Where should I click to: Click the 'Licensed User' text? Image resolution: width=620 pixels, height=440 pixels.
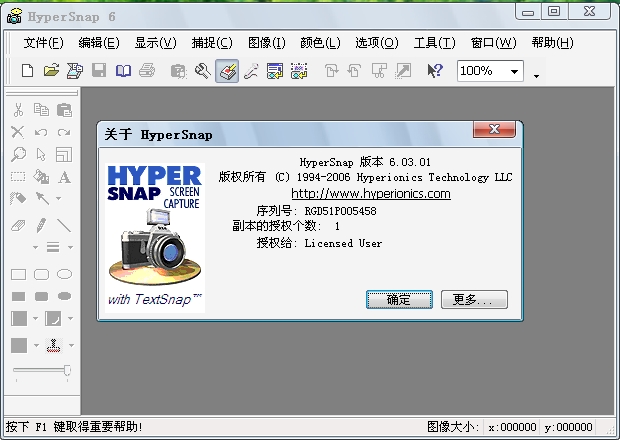[343, 243]
